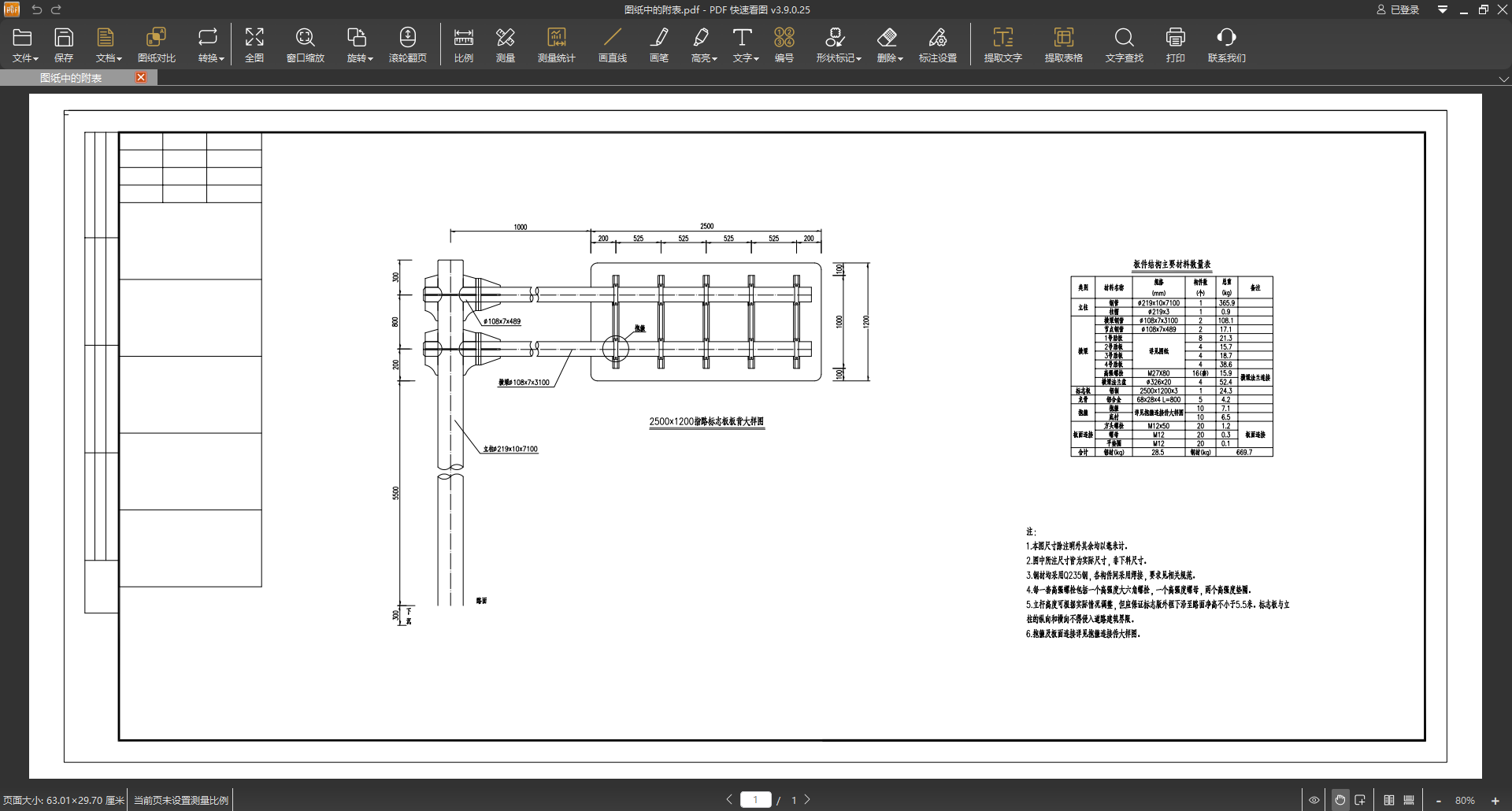This screenshot has width=1512, height=811.
Task: Select the 编号 numbering tool
Action: (x=784, y=45)
